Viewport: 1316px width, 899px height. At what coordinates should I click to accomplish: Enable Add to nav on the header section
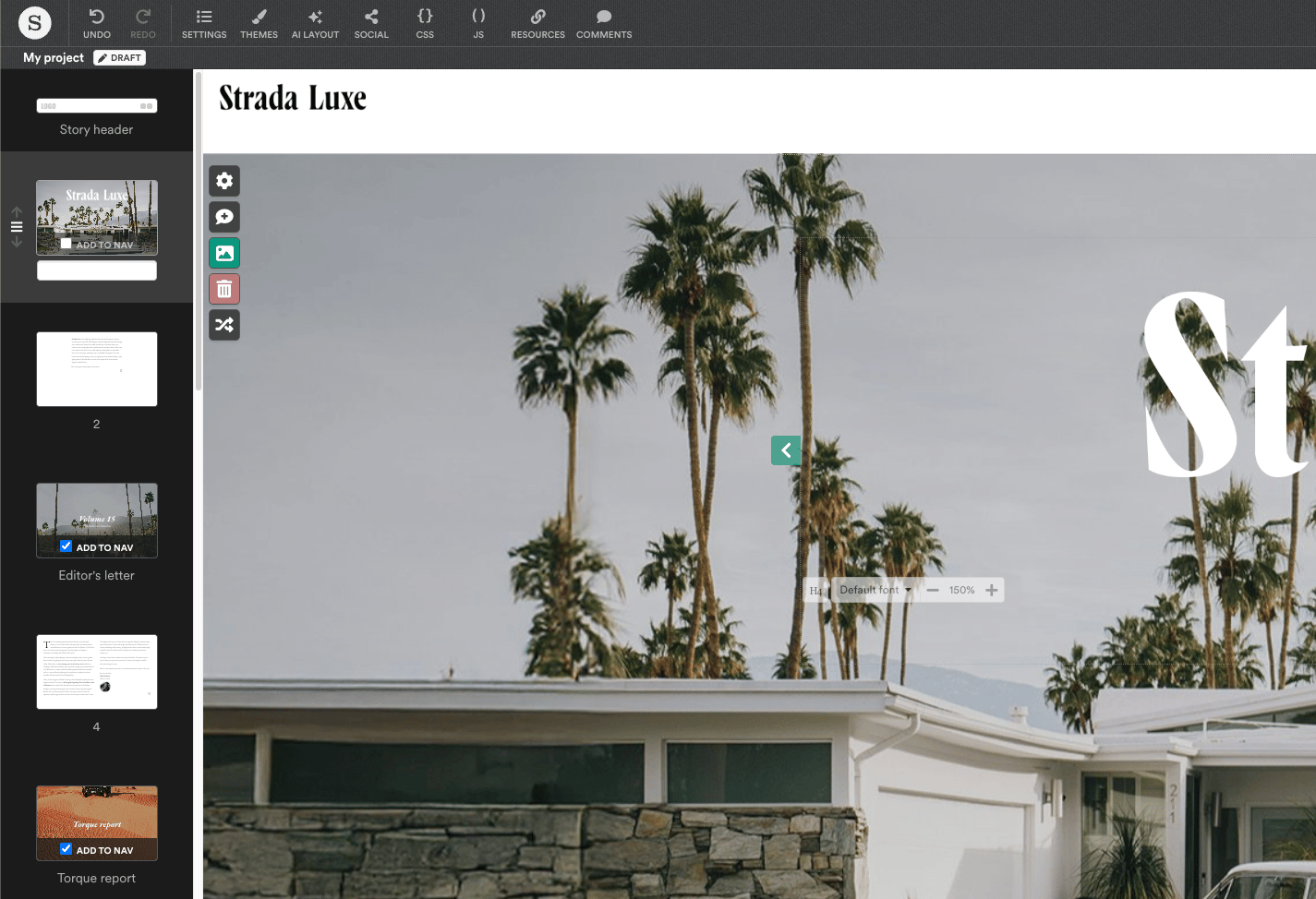pos(65,243)
